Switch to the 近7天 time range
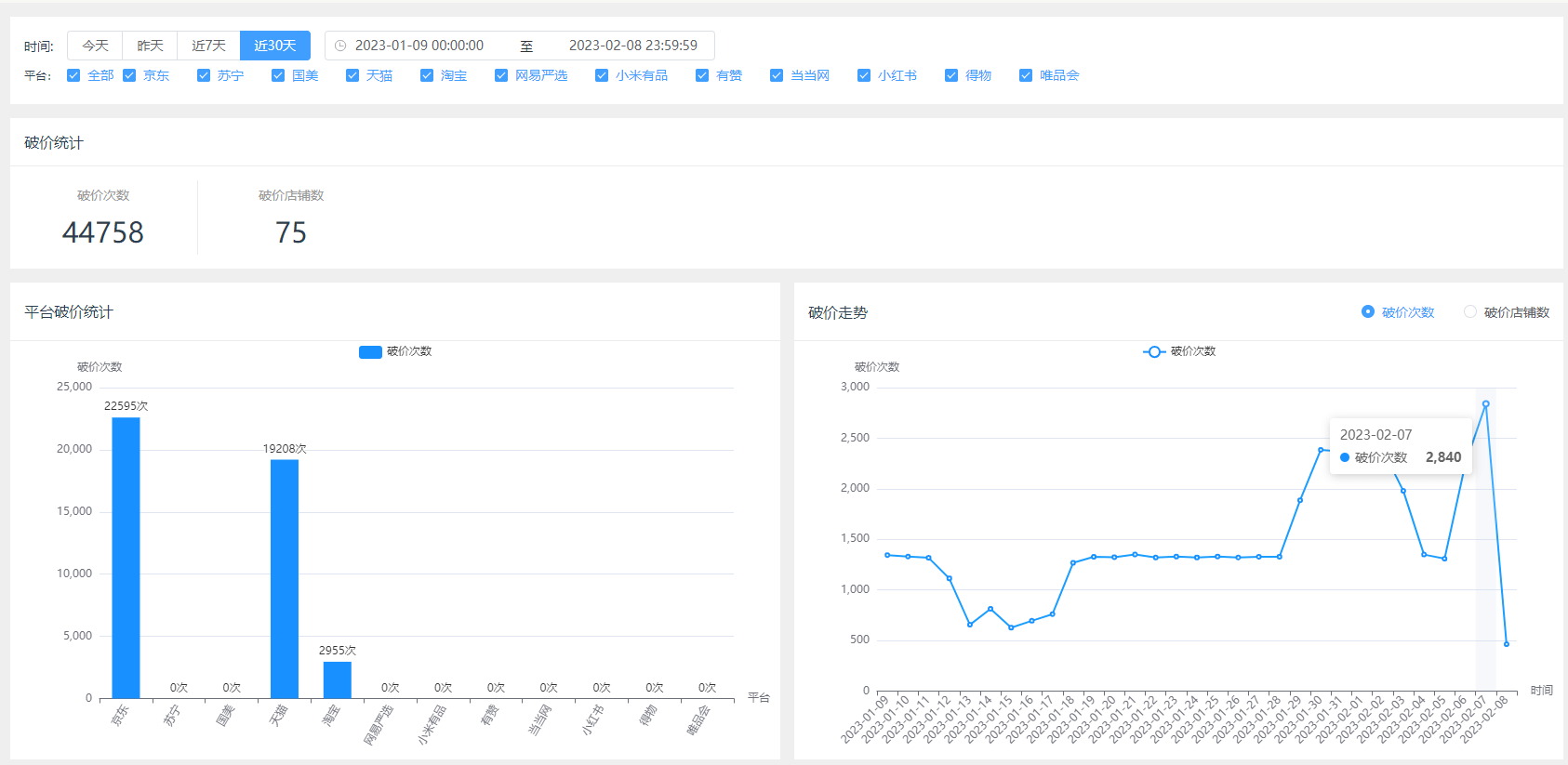 (x=208, y=46)
